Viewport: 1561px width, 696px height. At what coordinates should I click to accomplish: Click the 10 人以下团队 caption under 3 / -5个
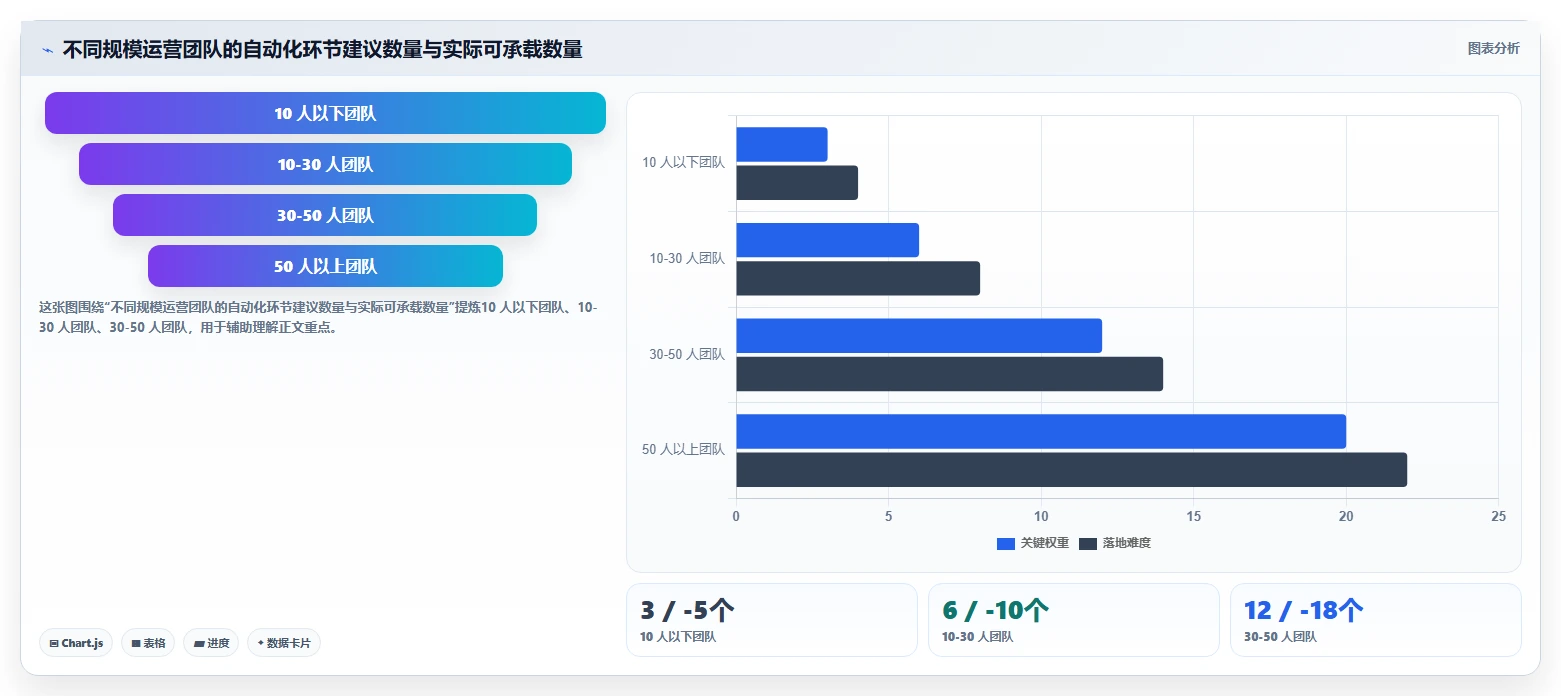(678, 637)
